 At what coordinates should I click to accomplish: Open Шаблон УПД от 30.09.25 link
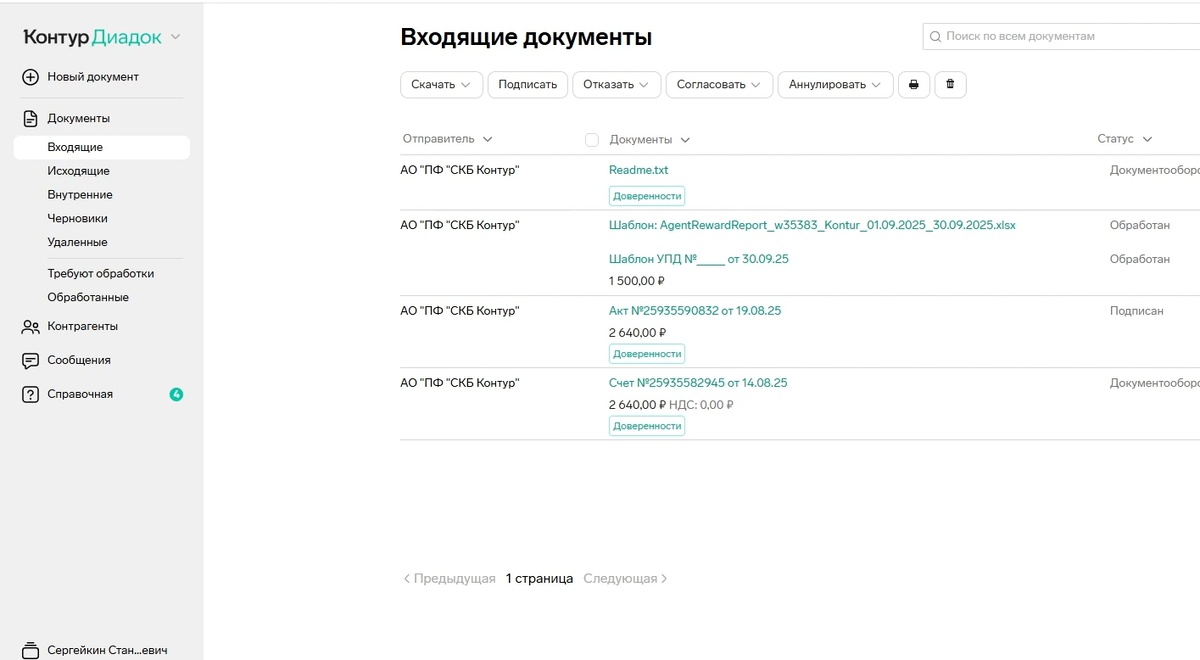pos(699,259)
